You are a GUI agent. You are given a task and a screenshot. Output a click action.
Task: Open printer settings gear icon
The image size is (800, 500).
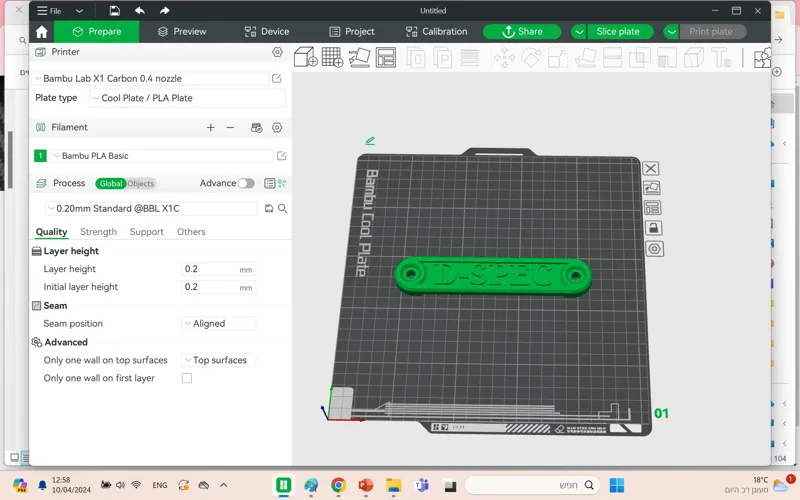coord(277,52)
